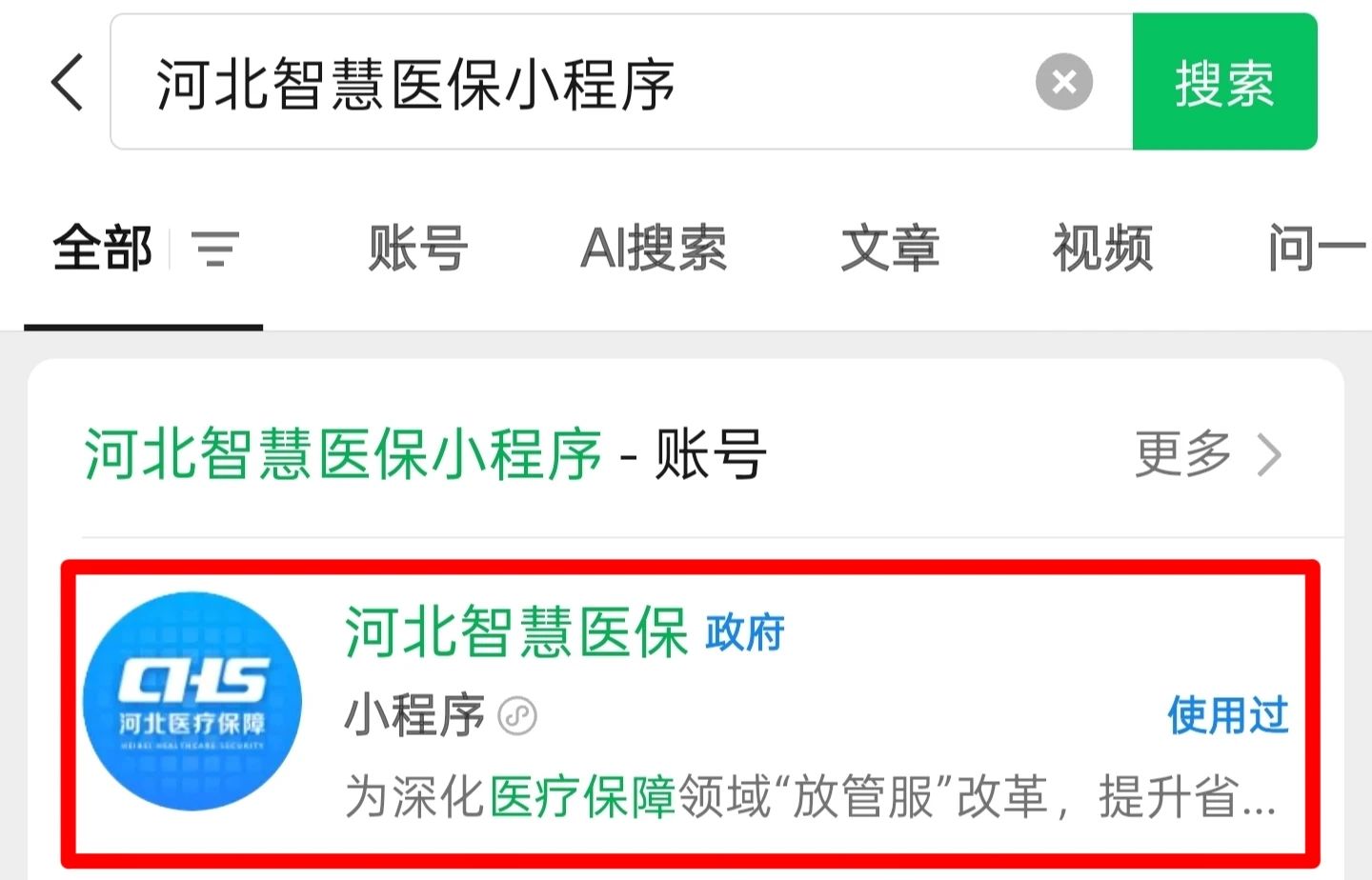
Task: Open the 河北智慧医保 mini program title
Action: click(516, 631)
